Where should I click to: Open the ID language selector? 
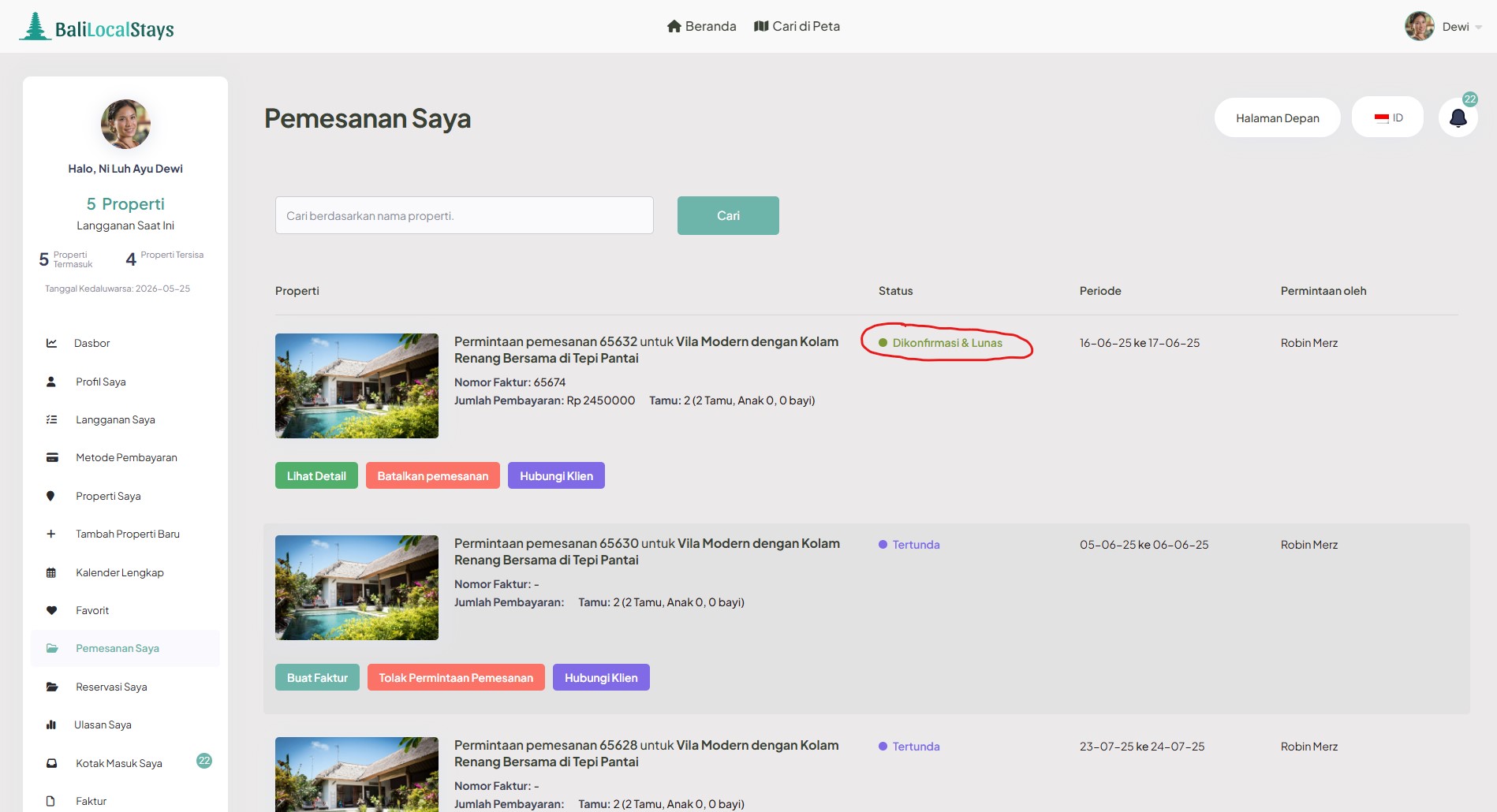[1387, 117]
